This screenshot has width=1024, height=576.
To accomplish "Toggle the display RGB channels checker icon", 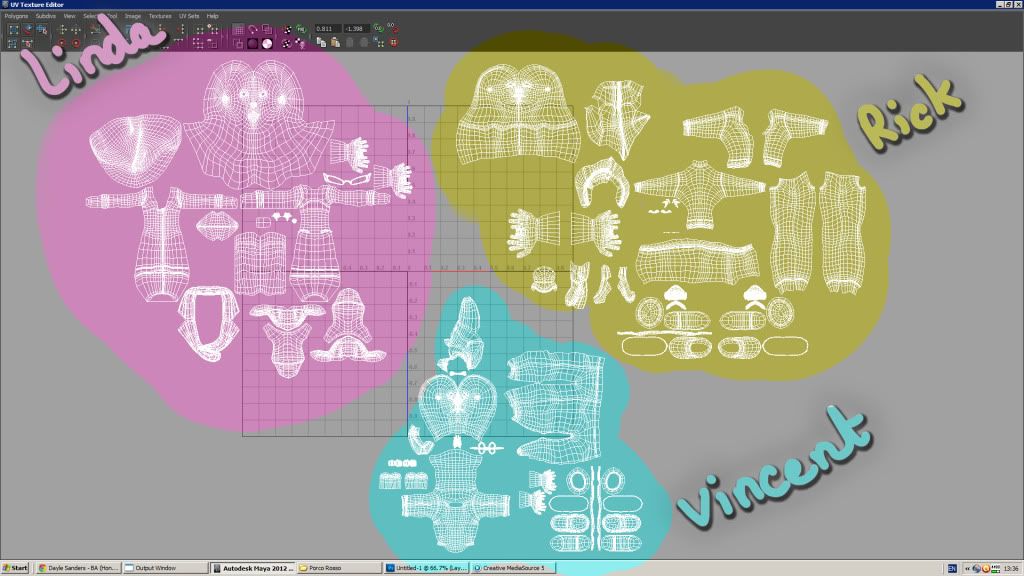I will pos(287,29).
